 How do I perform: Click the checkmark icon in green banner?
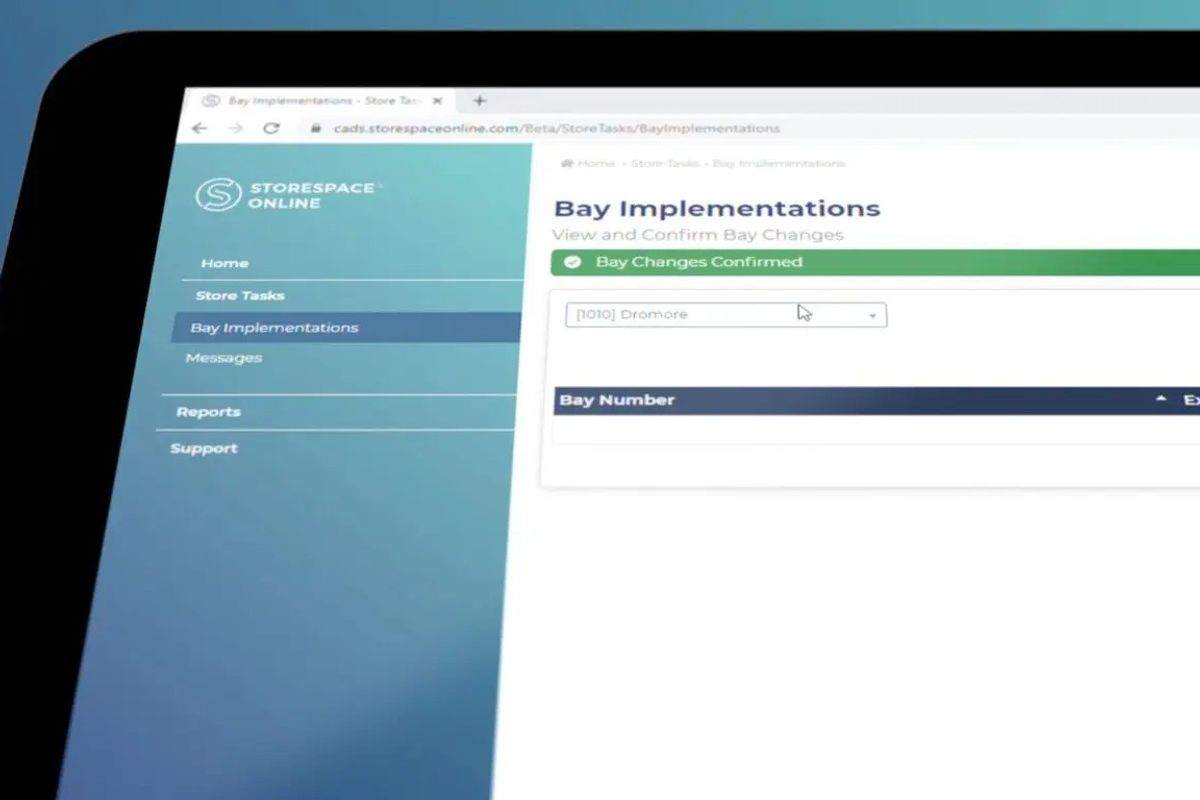point(573,262)
